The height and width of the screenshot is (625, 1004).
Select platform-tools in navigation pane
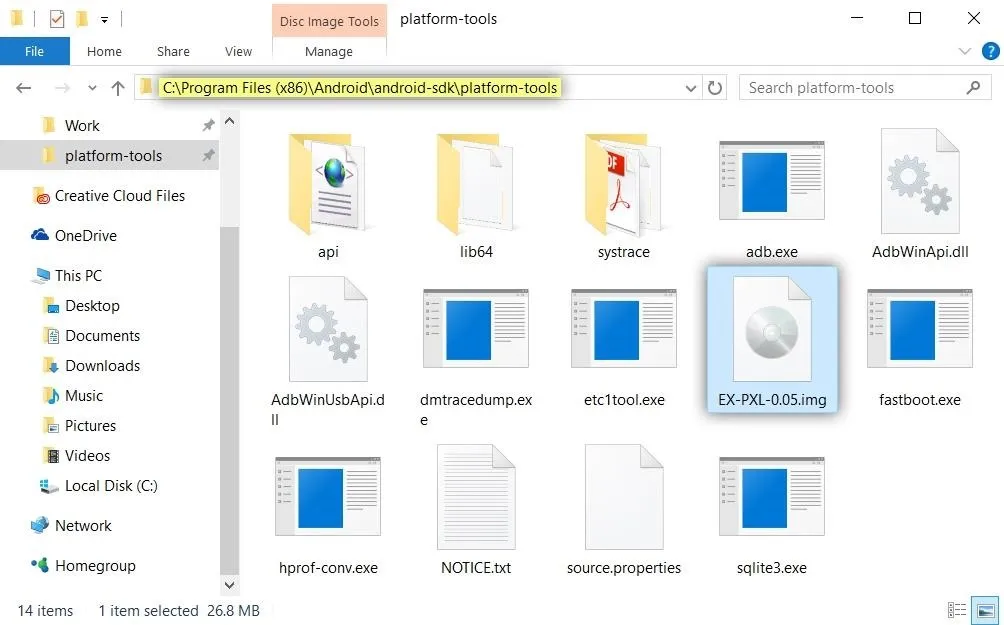109,156
